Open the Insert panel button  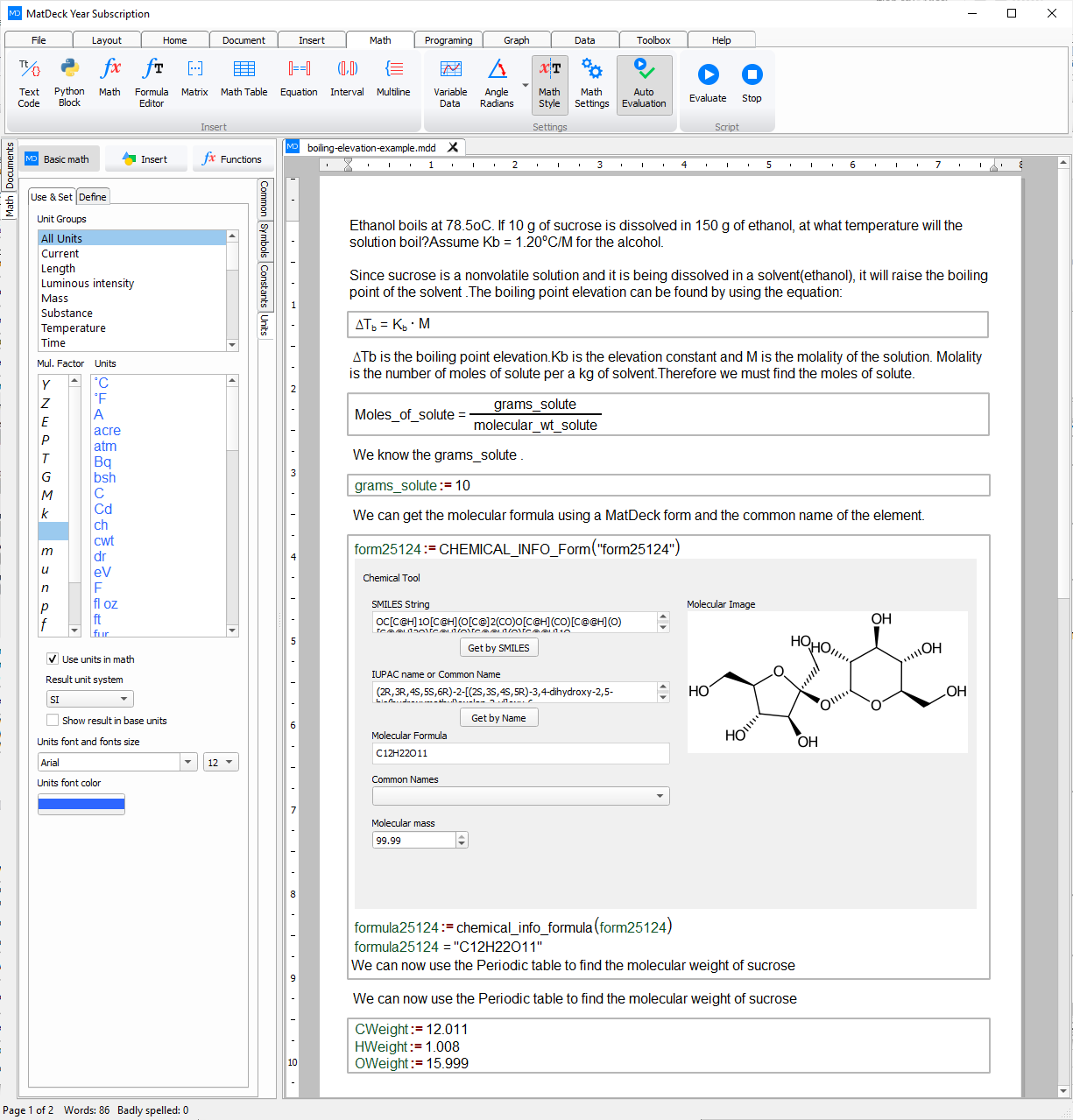pos(146,159)
